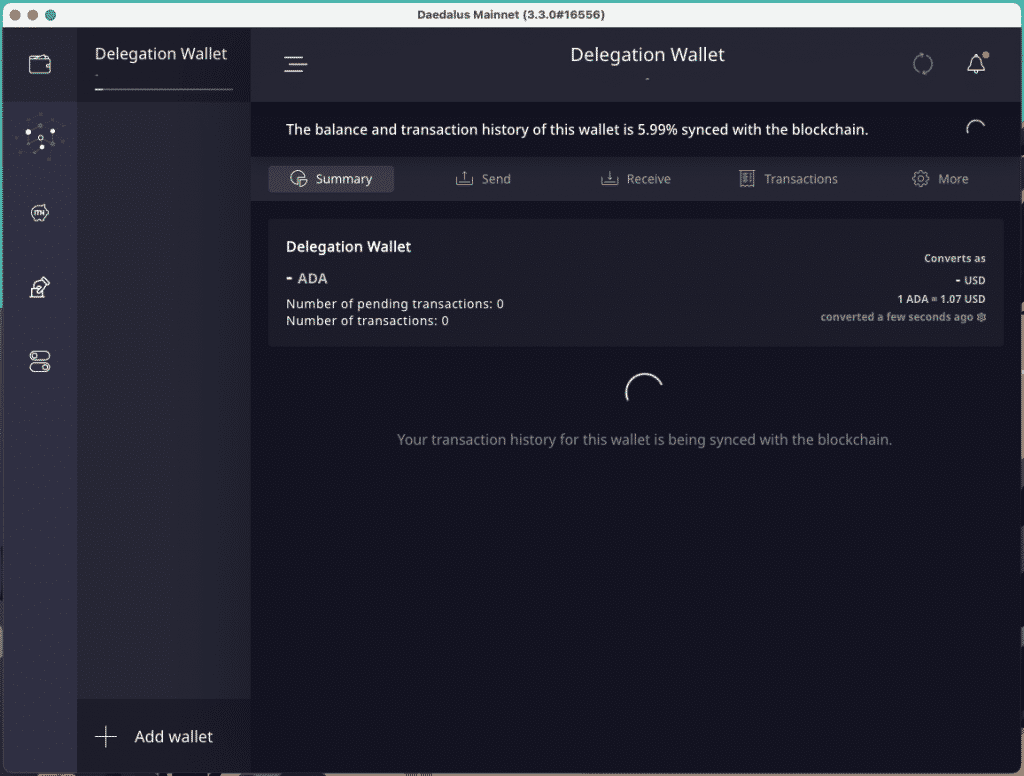Switch to the Transactions tab
The image size is (1024, 776).
[788, 179]
